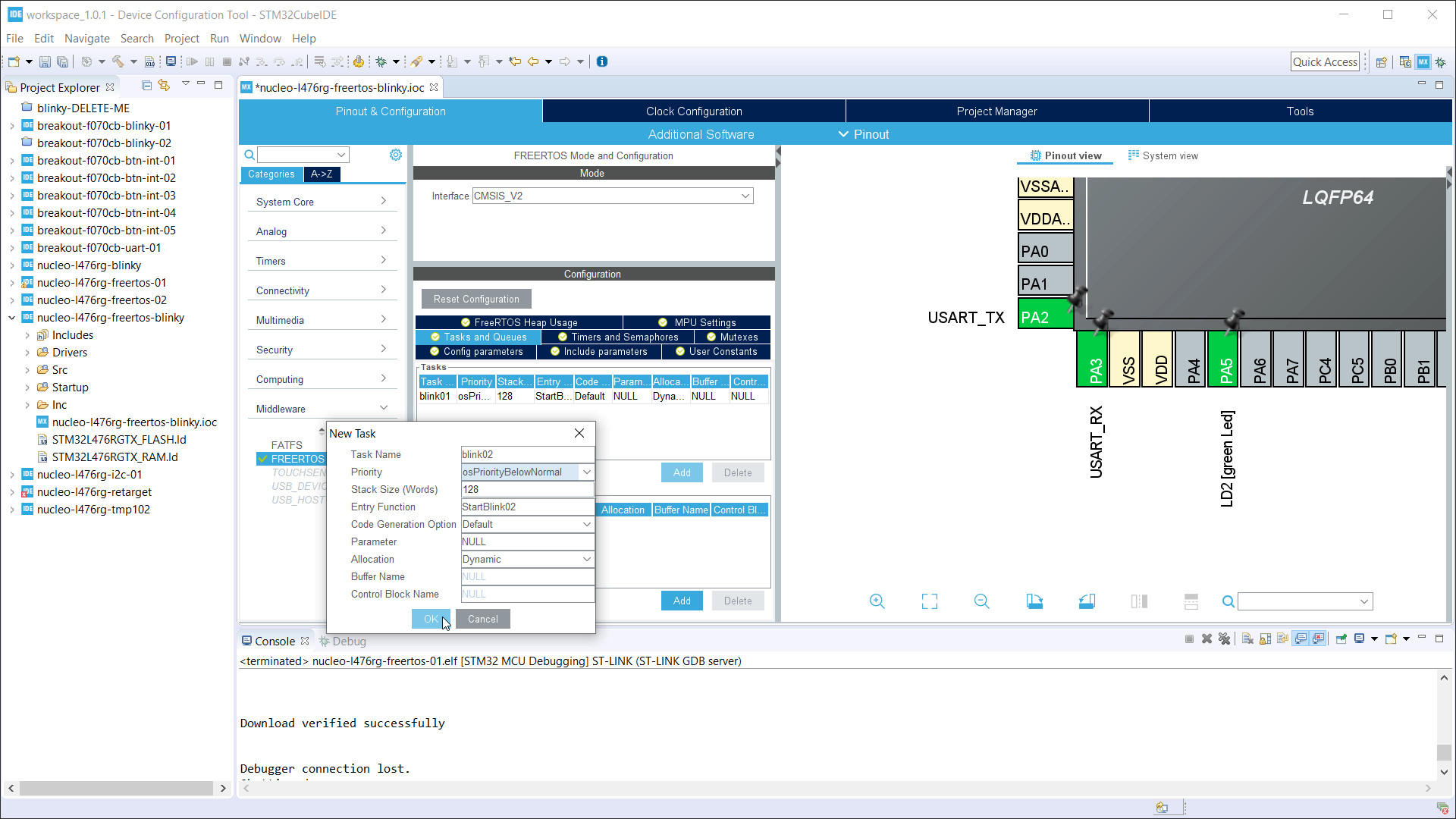Click the New project toolbar icon

pyautogui.click(x=14, y=61)
